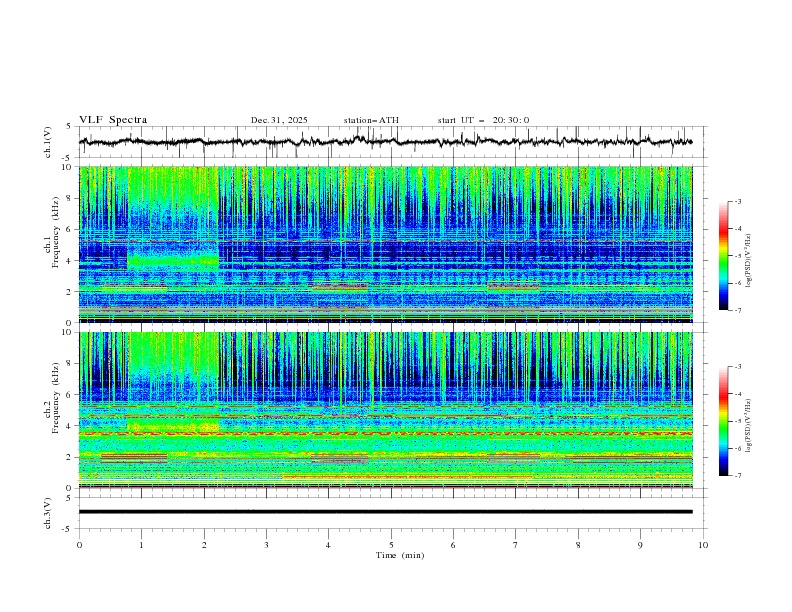Click the -3 value atop upper color bar

coord(739,202)
